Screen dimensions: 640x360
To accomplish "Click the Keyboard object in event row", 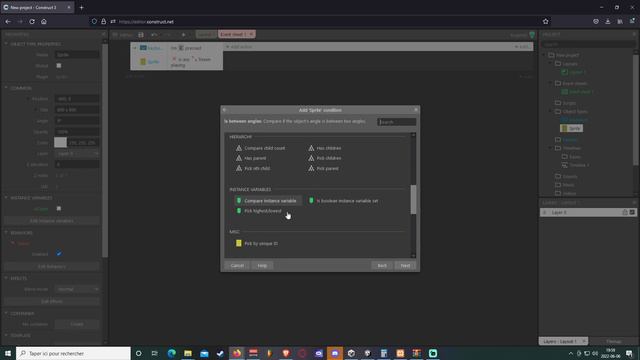I will click(151, 48).
